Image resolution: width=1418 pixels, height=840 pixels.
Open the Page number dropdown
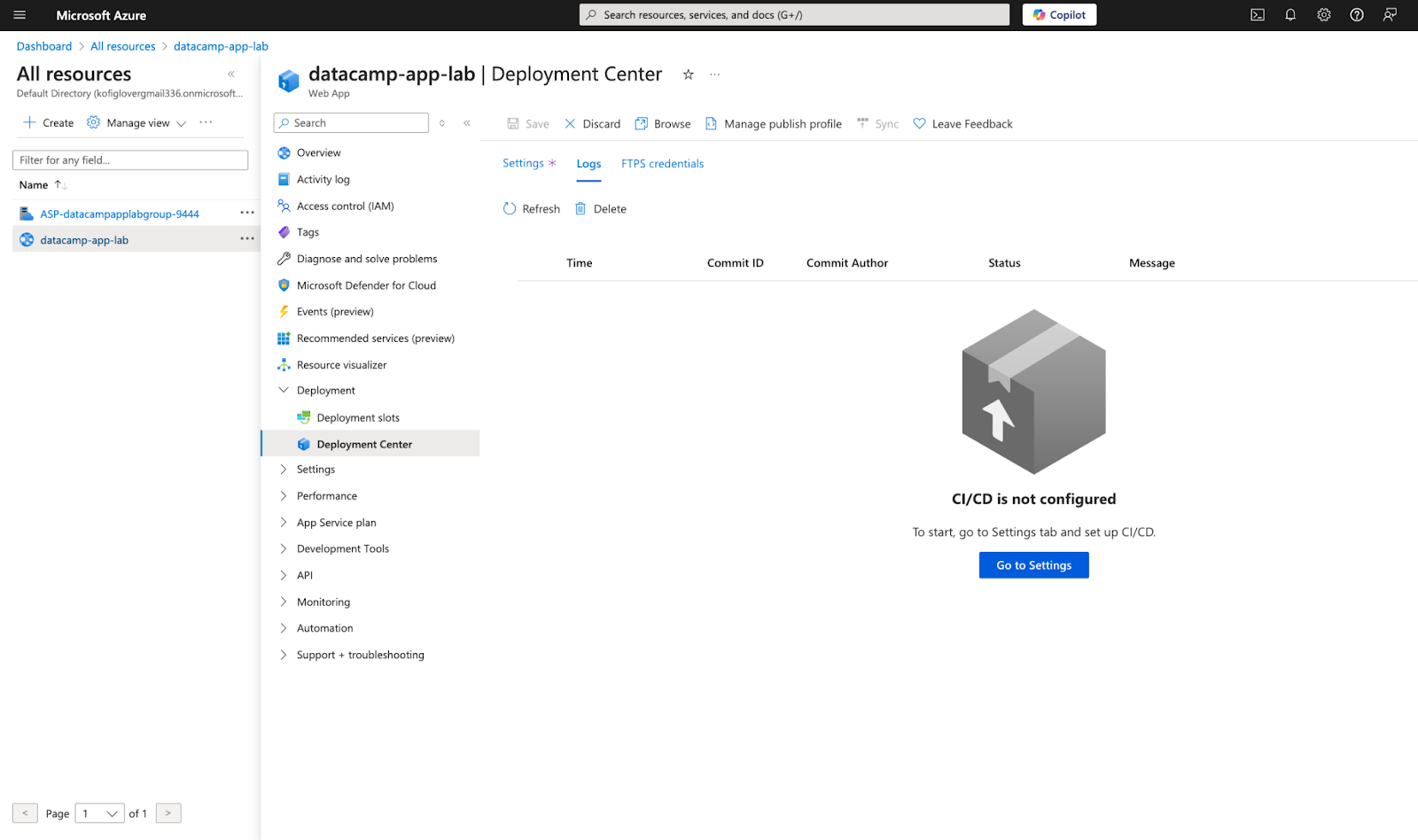click(99, 813)
